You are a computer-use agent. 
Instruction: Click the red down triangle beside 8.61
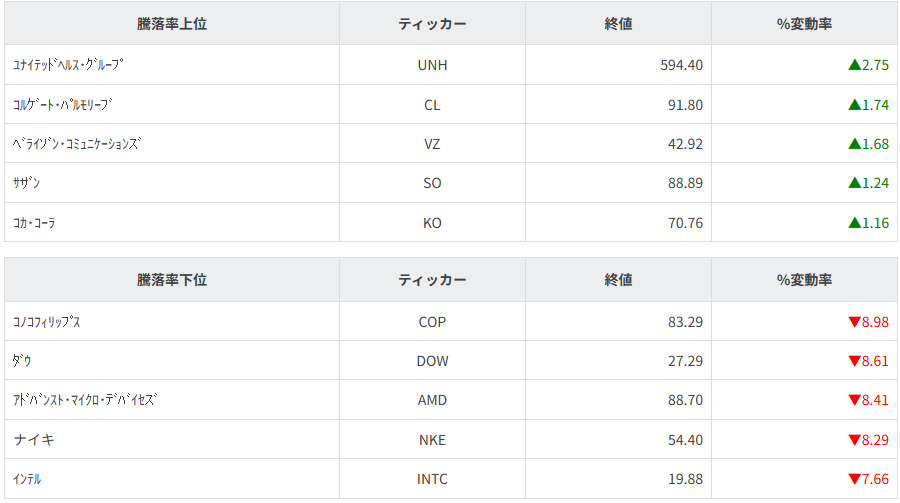(x=854, y=361)
